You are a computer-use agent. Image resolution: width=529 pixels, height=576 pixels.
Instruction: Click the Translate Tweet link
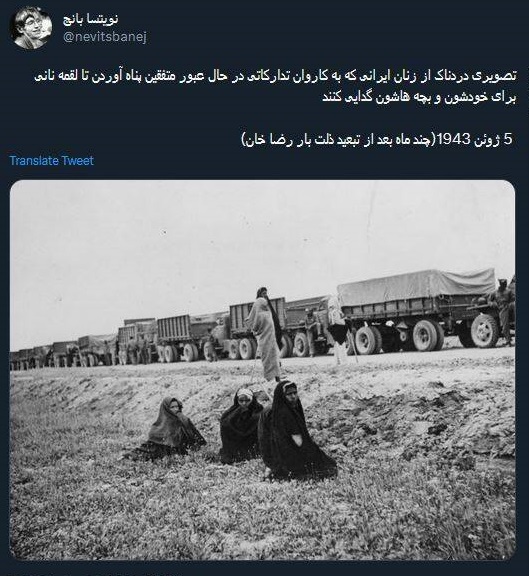[51, 161]
